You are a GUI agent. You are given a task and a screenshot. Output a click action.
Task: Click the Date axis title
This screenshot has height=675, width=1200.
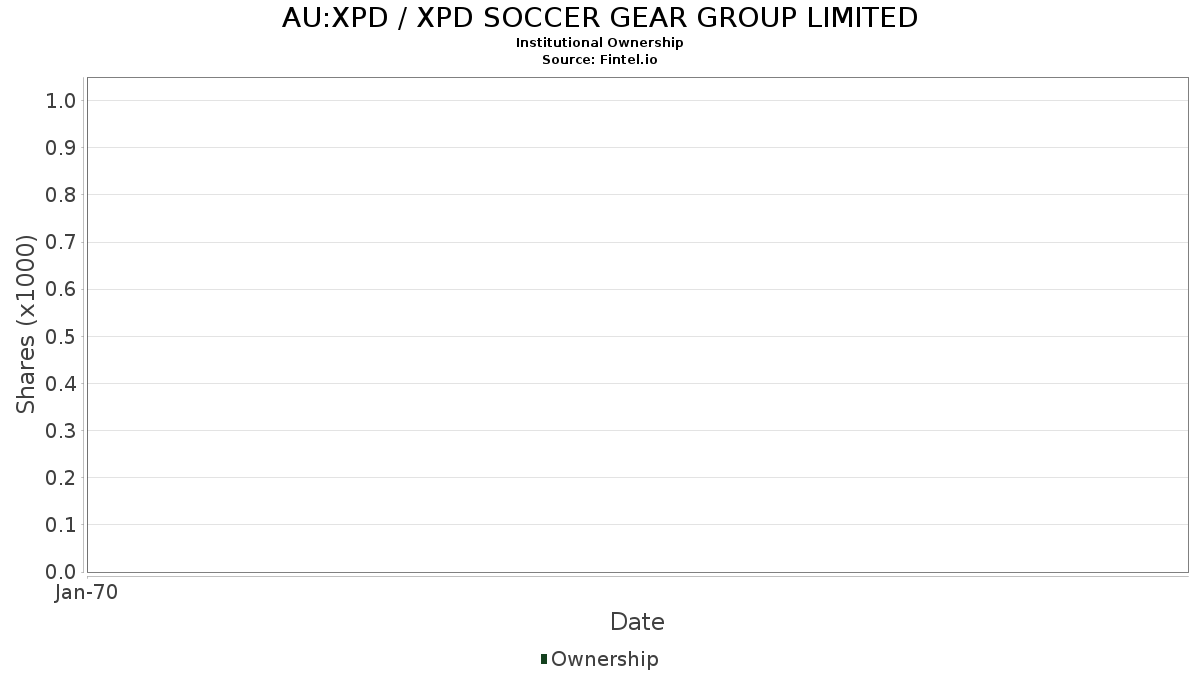pos(637,622)
